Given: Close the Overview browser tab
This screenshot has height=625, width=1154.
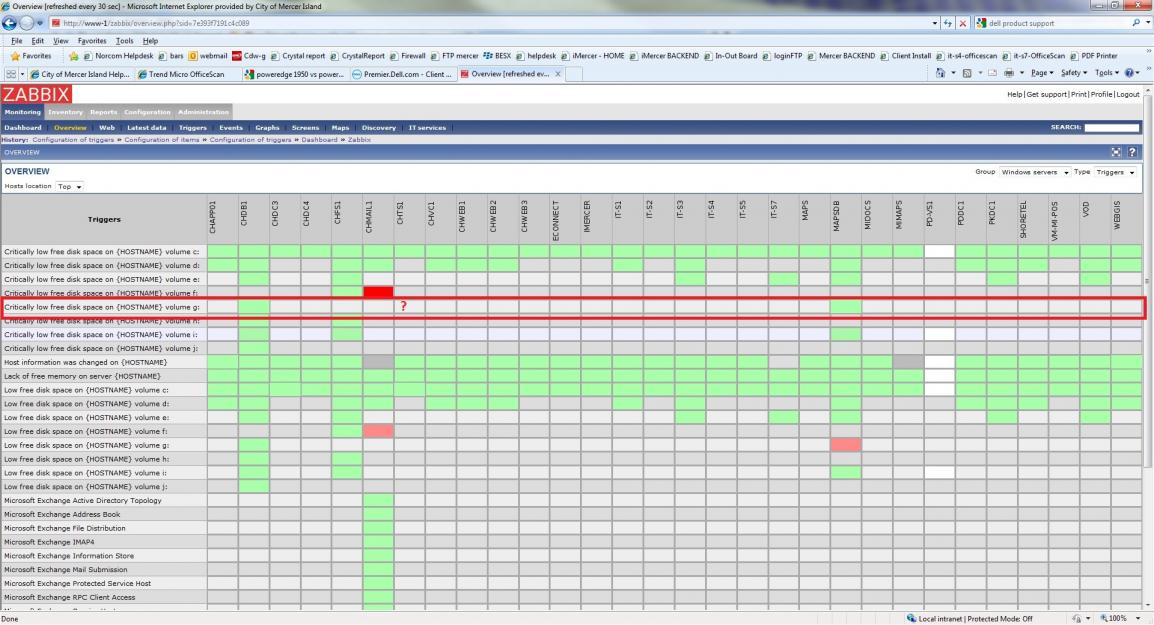Looking at the screenshot, I should pos(558,74).
